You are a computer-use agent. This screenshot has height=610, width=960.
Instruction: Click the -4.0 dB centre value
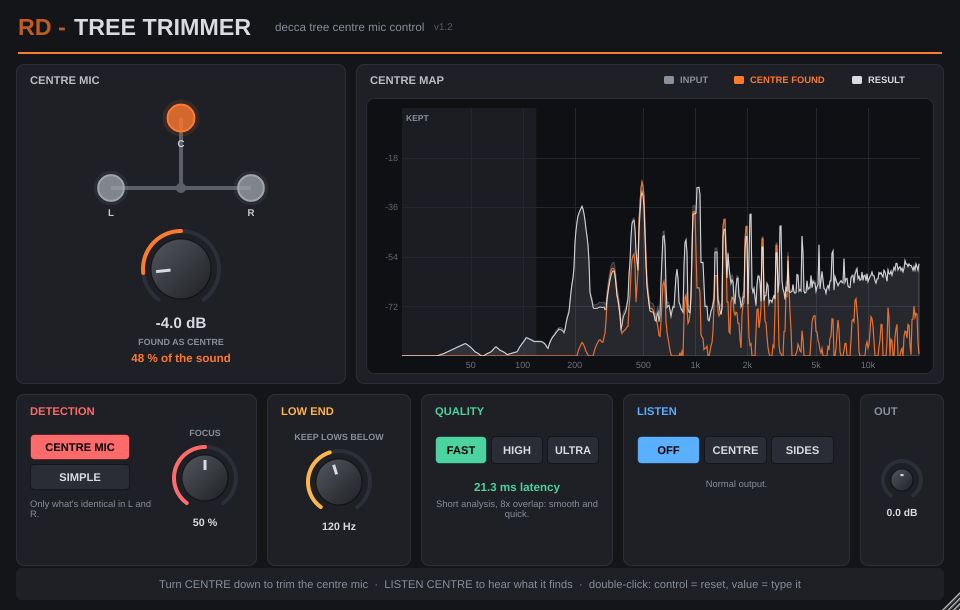(181, 323)
